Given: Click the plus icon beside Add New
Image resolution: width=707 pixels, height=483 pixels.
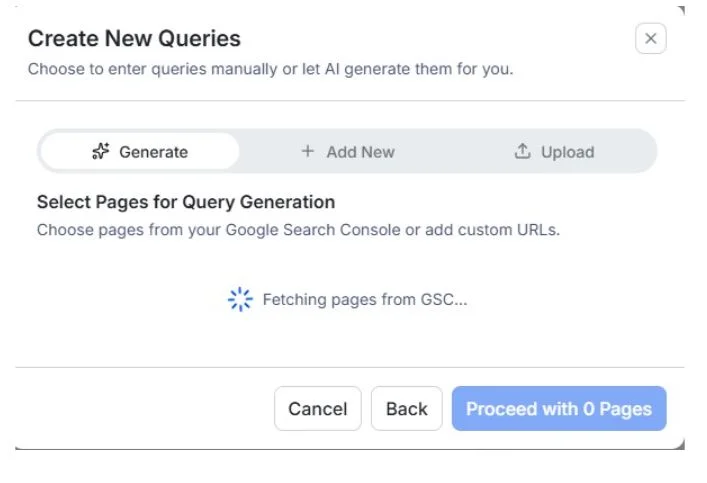Looking at the screenshot, I should [307, 152].
